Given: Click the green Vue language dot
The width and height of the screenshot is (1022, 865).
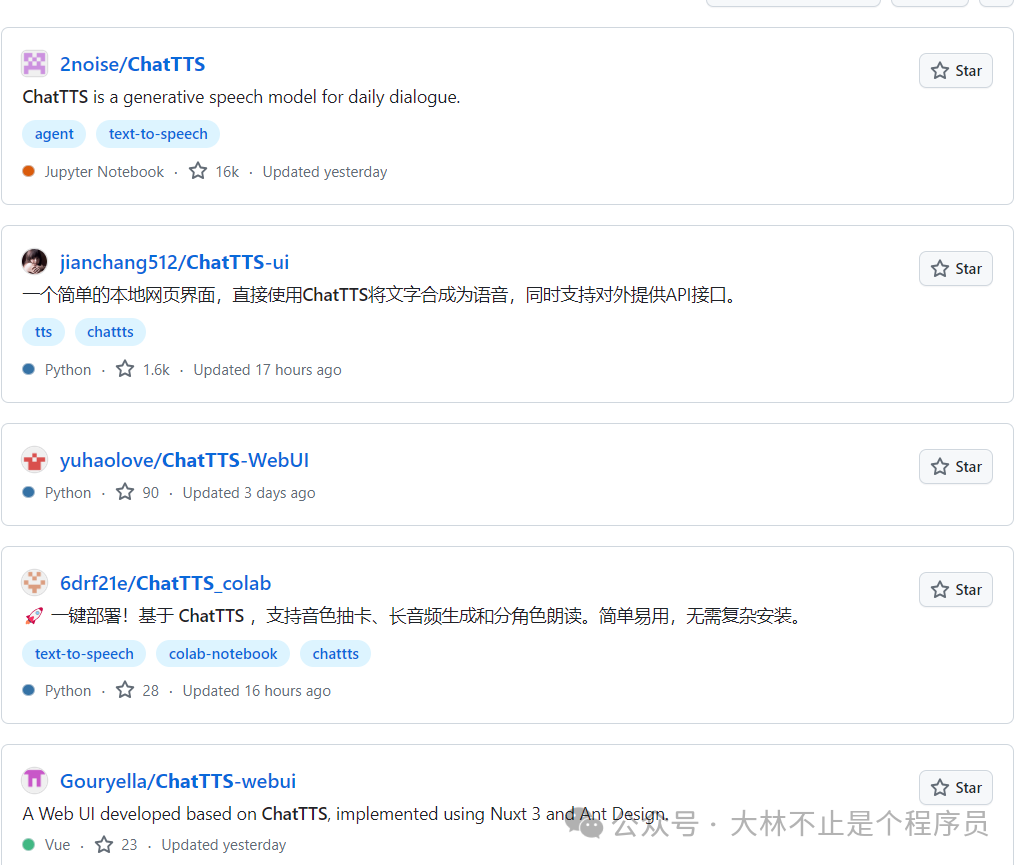Looking at the screenshot, I should point(29,844).
